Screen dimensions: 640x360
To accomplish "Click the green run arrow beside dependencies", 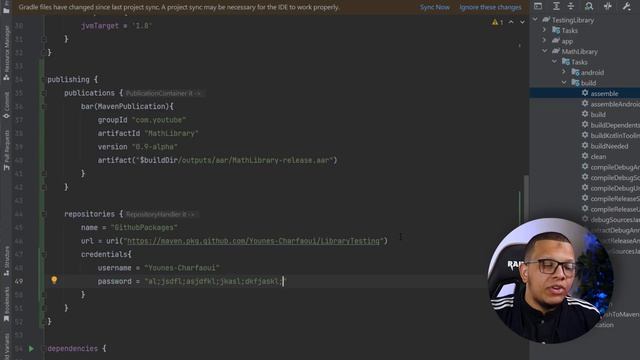I will pos(31,349).
